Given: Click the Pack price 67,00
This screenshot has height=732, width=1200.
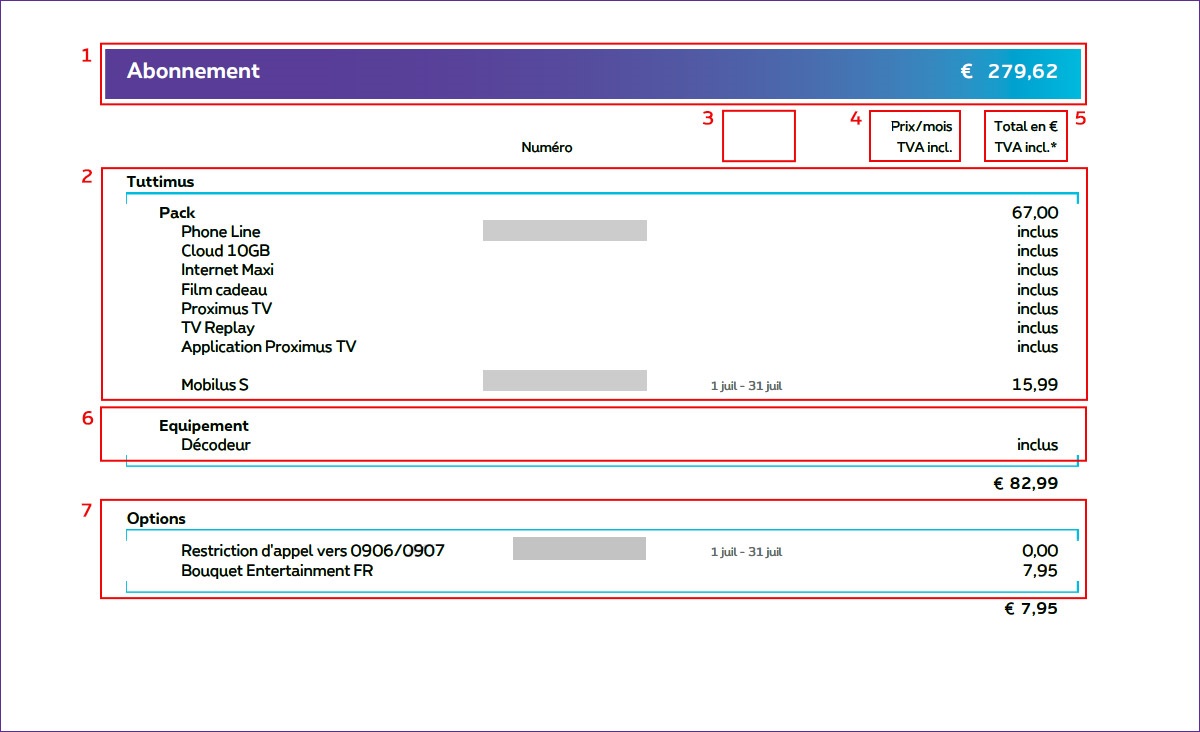Looking at the screenshot, I should pyautogui.click(x=1034, y=213).
